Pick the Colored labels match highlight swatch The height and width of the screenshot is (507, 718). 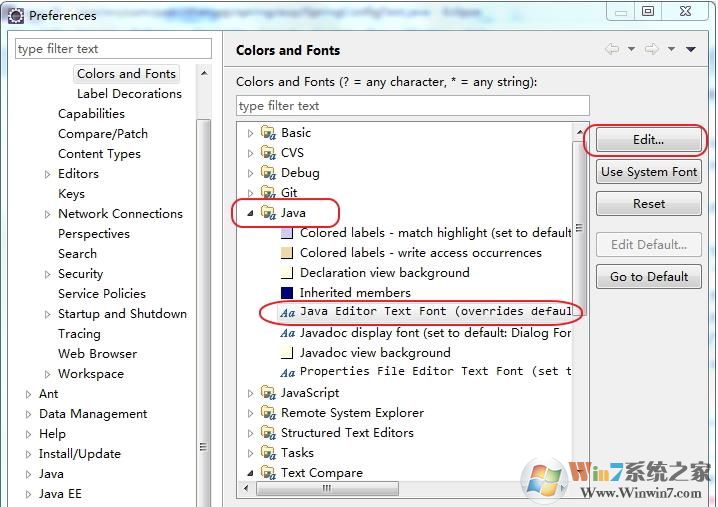(x=287, y=233)
